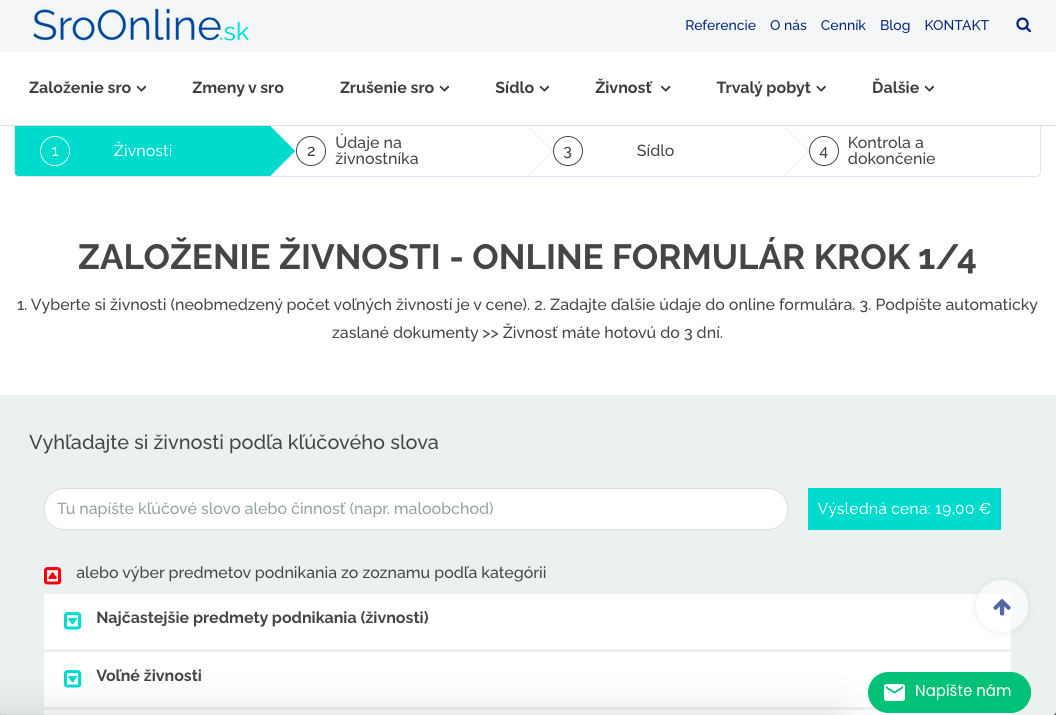Visit the Blog link
The image size is (1056, 715).
[894, 26]
